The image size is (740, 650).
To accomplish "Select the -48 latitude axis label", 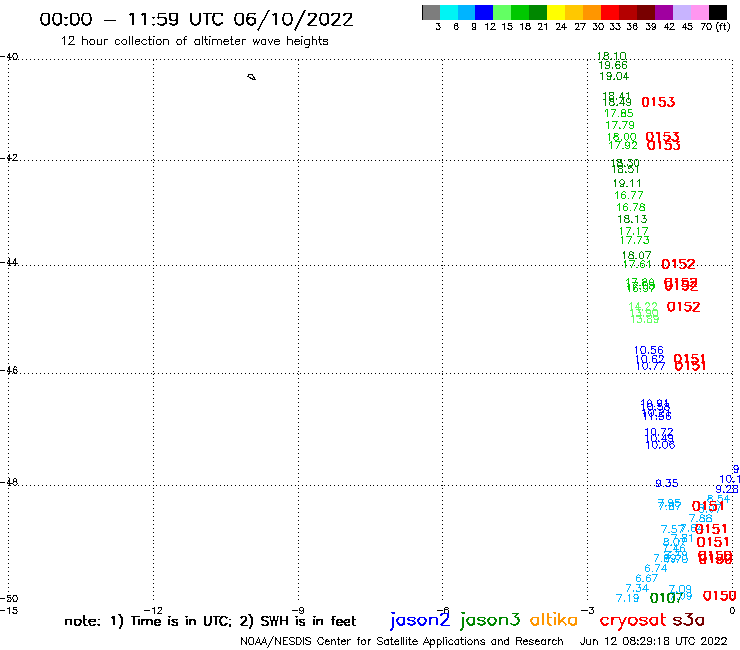I will coord(9,482).
